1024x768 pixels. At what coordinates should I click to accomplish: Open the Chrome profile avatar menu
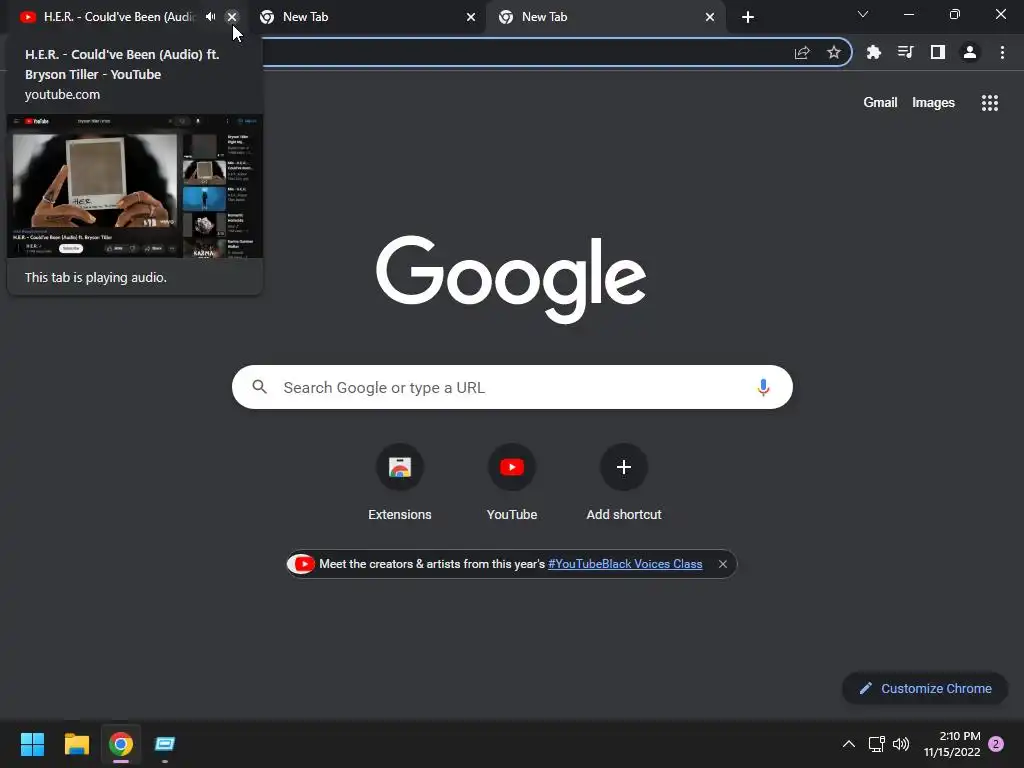pyautogui.click(x=970, y=52)
